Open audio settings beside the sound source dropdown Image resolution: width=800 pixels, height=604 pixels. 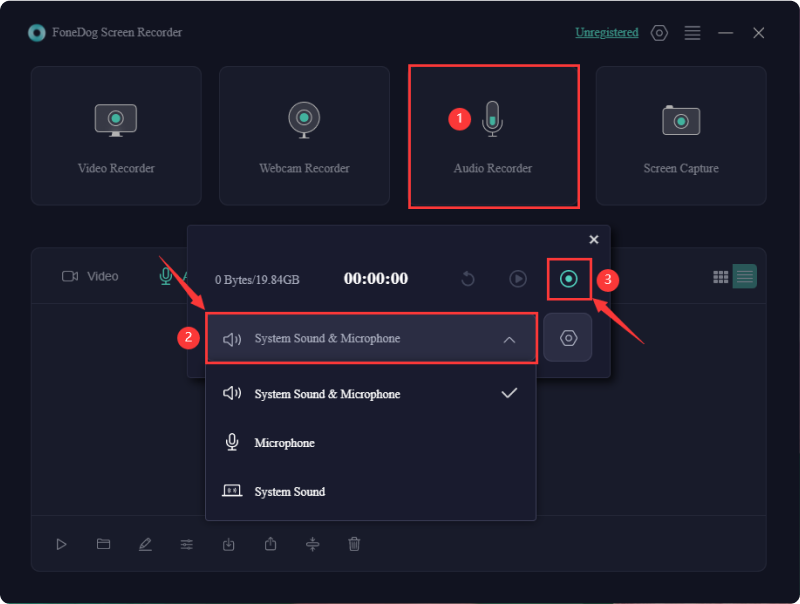pos(568,338)
